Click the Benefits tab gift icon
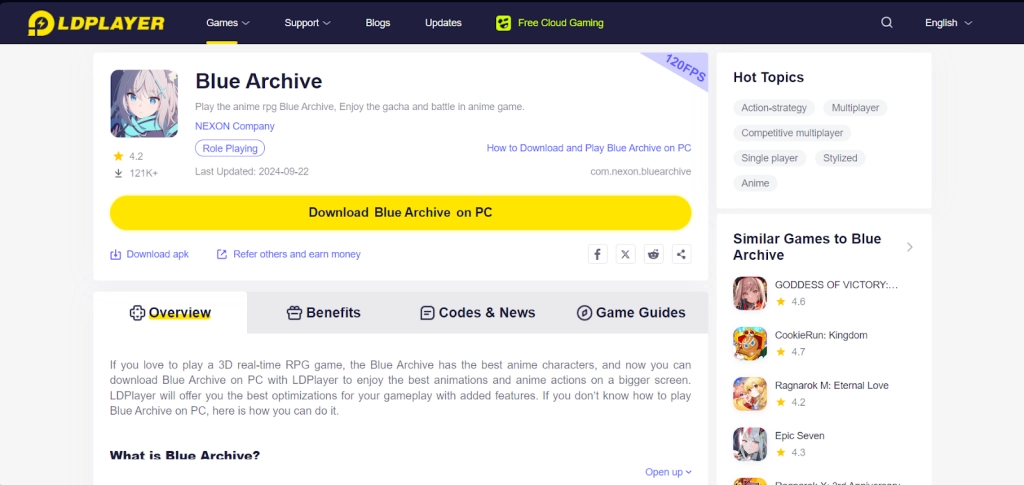The image size is (1024, 485). pos(295,313)
